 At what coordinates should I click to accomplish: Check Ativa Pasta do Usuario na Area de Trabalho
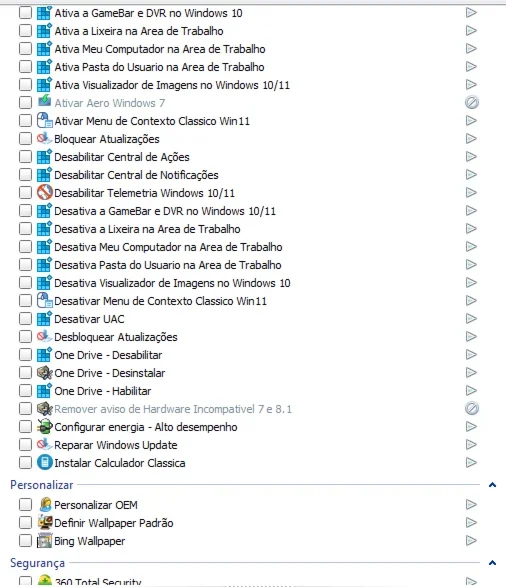[x=25, y=67]
